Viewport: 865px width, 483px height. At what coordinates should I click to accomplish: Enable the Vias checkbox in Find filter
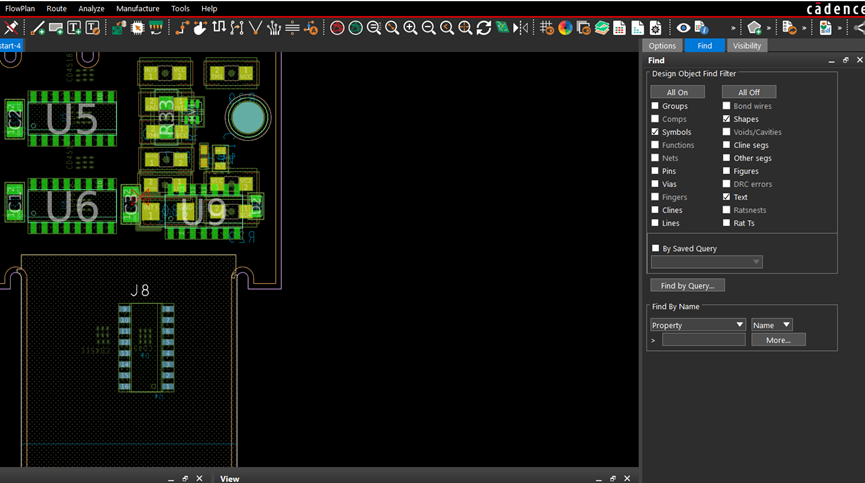655,184
